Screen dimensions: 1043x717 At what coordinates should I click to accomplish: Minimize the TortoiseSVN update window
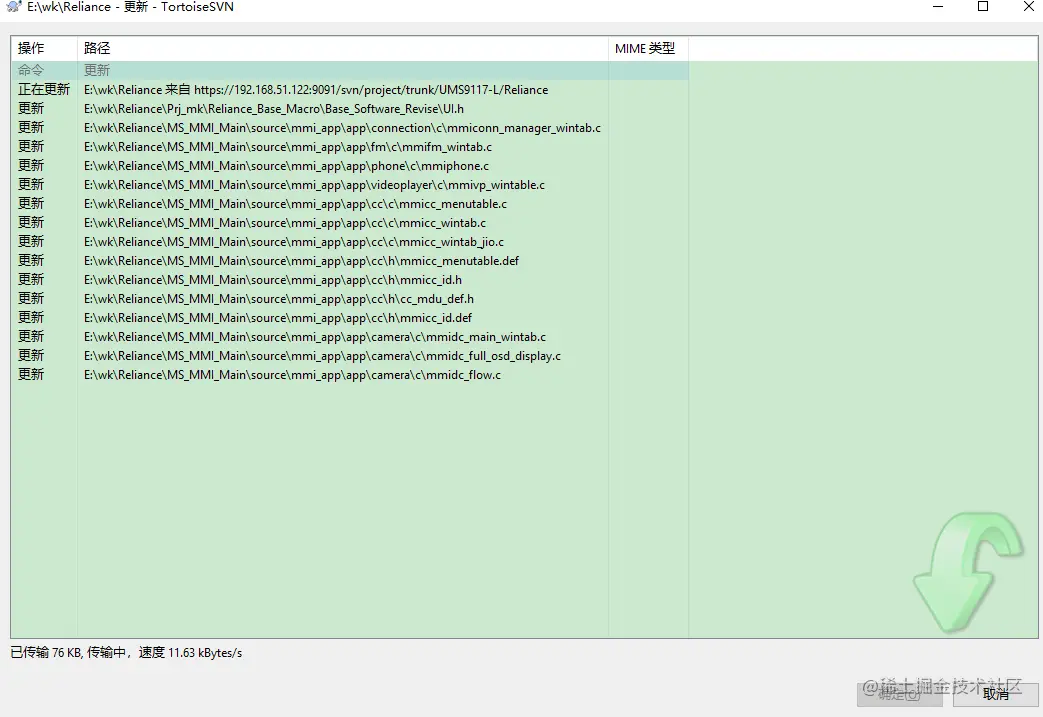click(x=938, y=7)
